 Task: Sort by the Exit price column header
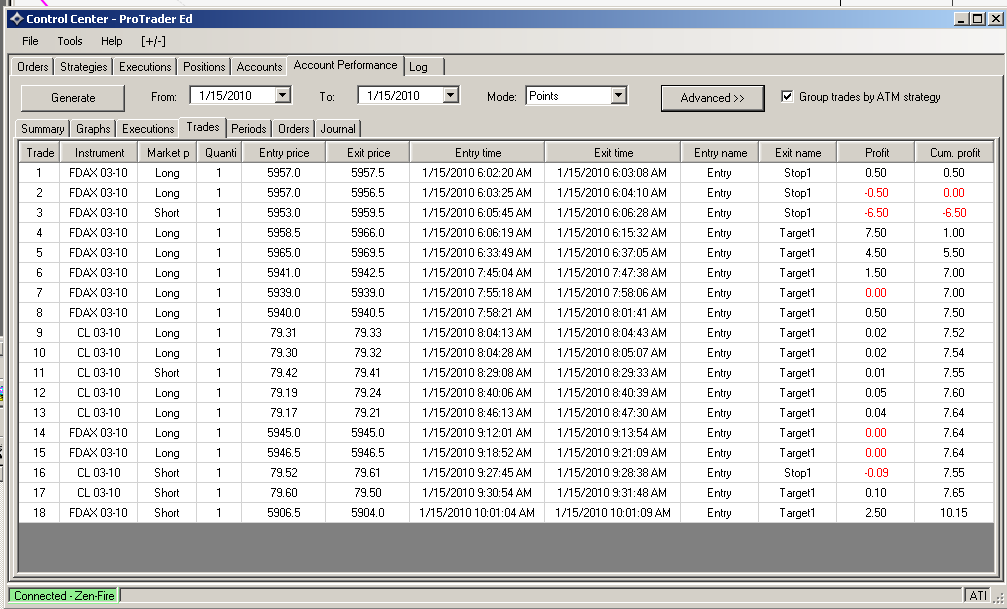click(368, 153)
